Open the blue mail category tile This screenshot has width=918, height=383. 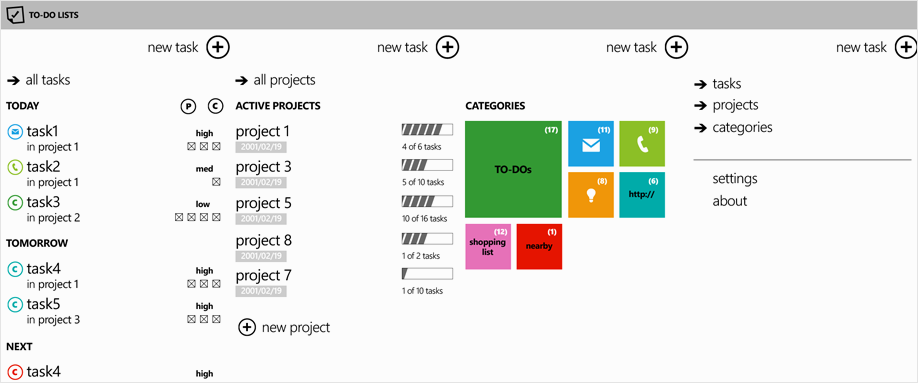(x=591, y=143)
